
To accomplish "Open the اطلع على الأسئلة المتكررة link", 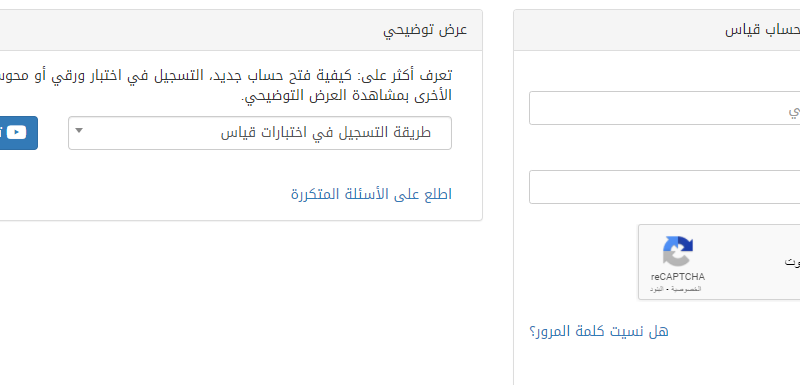I will coord(371,194).
